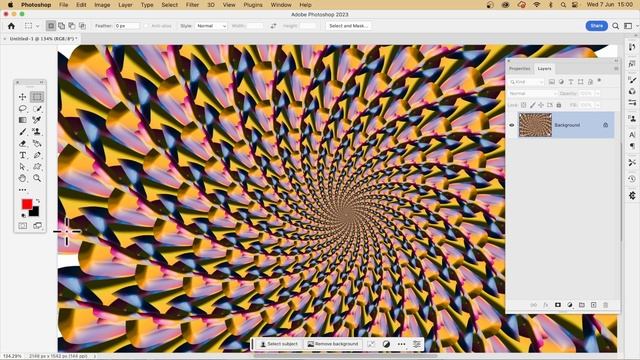The height and width of the screenshot is (360, 640).
Task: Open the Style dropdown set to Normal
Action: tap(211, 26)
